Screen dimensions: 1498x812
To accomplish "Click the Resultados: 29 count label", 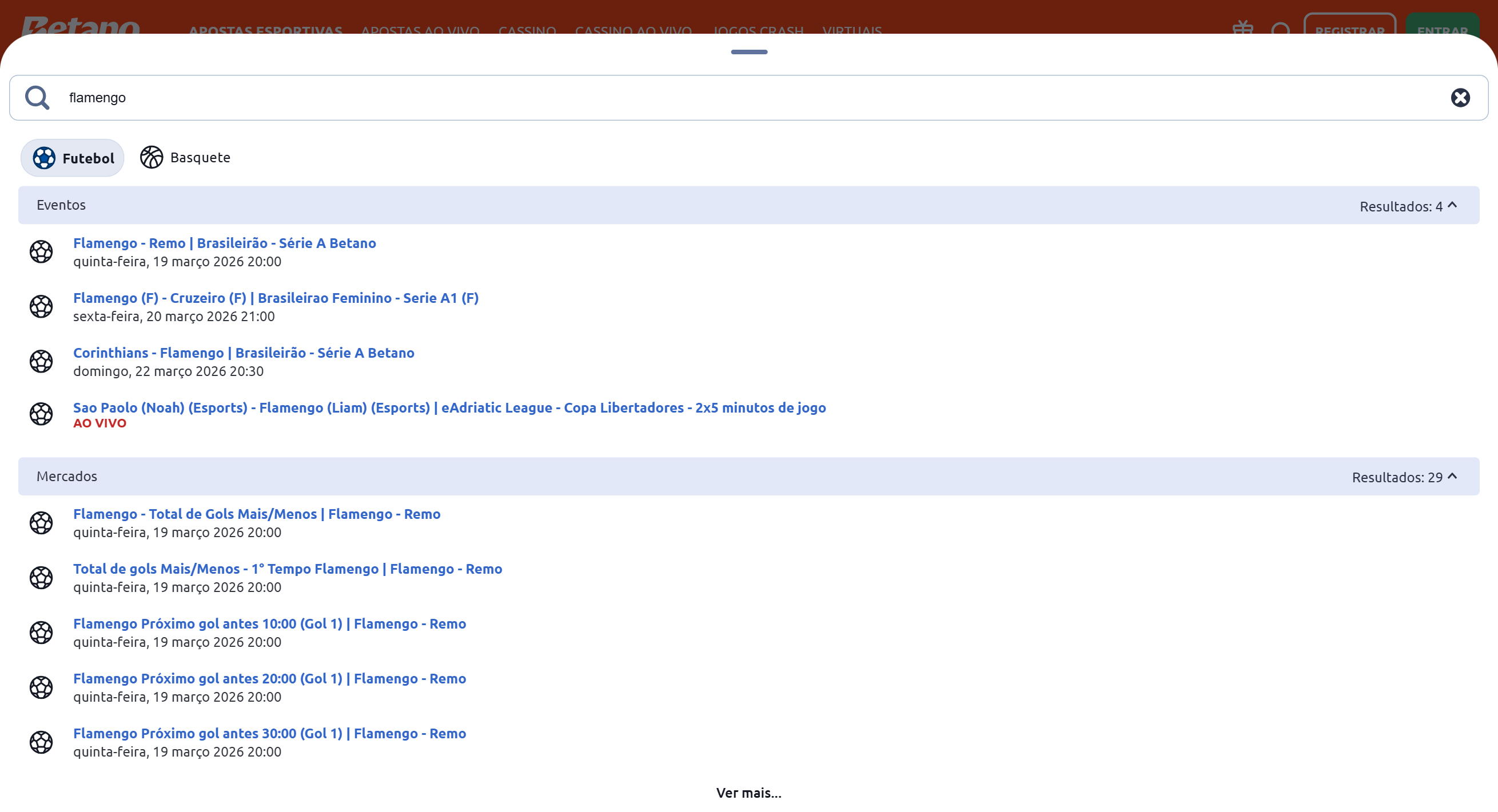I will tap(1397, 477).
